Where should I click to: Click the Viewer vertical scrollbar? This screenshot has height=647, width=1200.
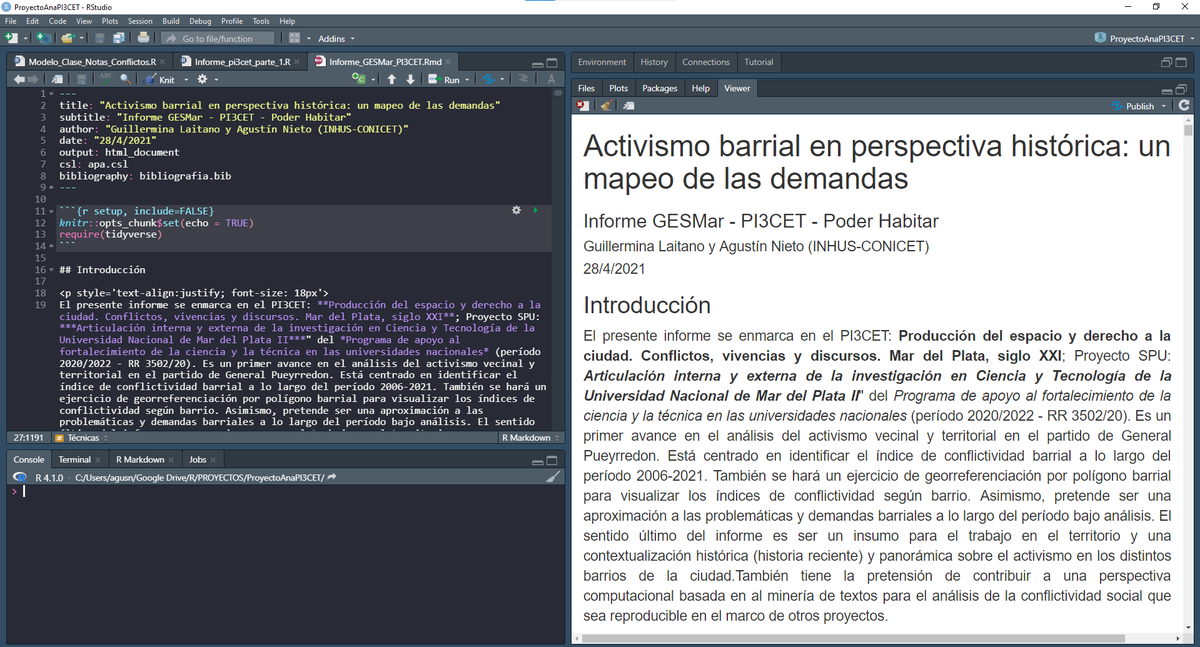click(x=1188, y=130)
